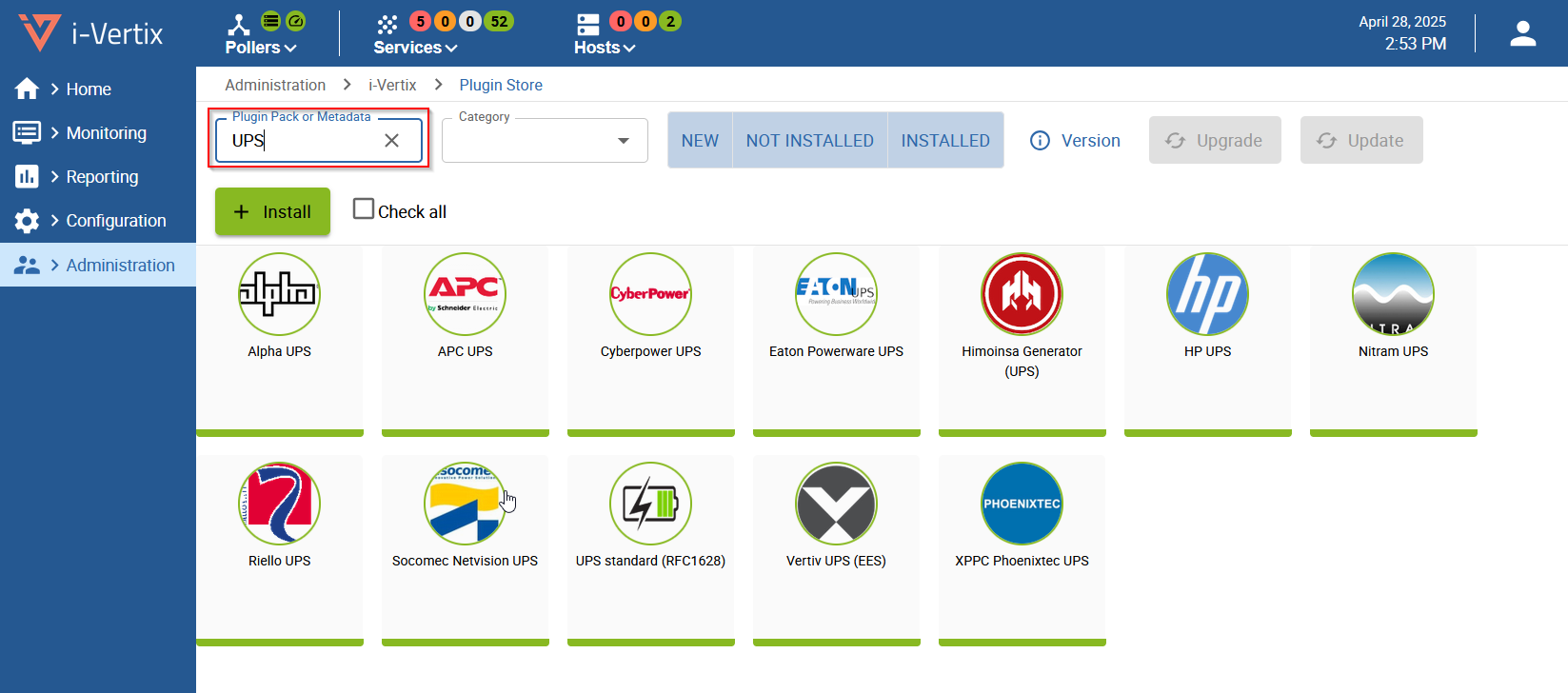
Task: Click the green Install button
Action: click(272, 211)
